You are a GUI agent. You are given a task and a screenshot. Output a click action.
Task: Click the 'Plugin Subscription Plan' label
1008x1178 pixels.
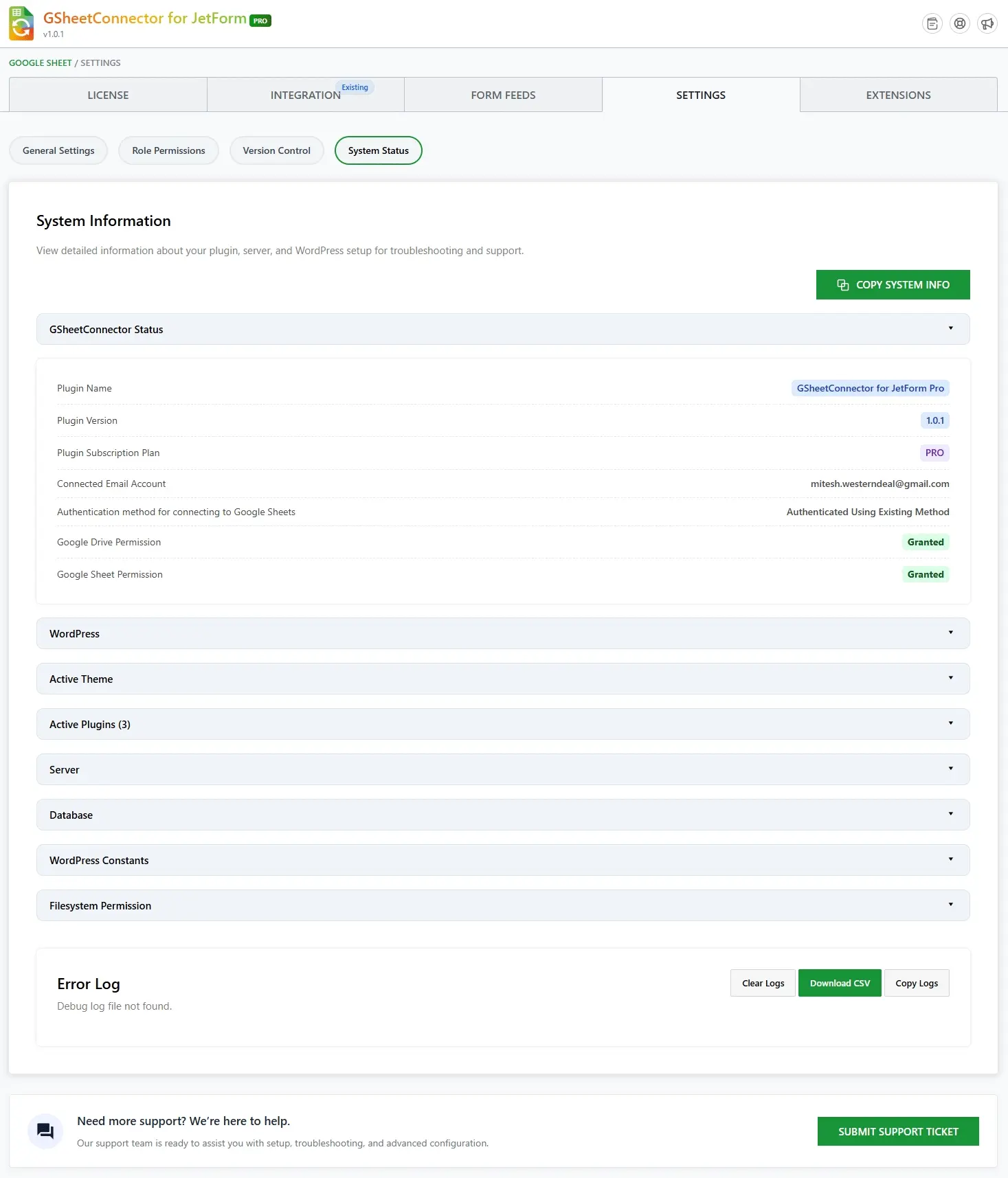[108, 453]
